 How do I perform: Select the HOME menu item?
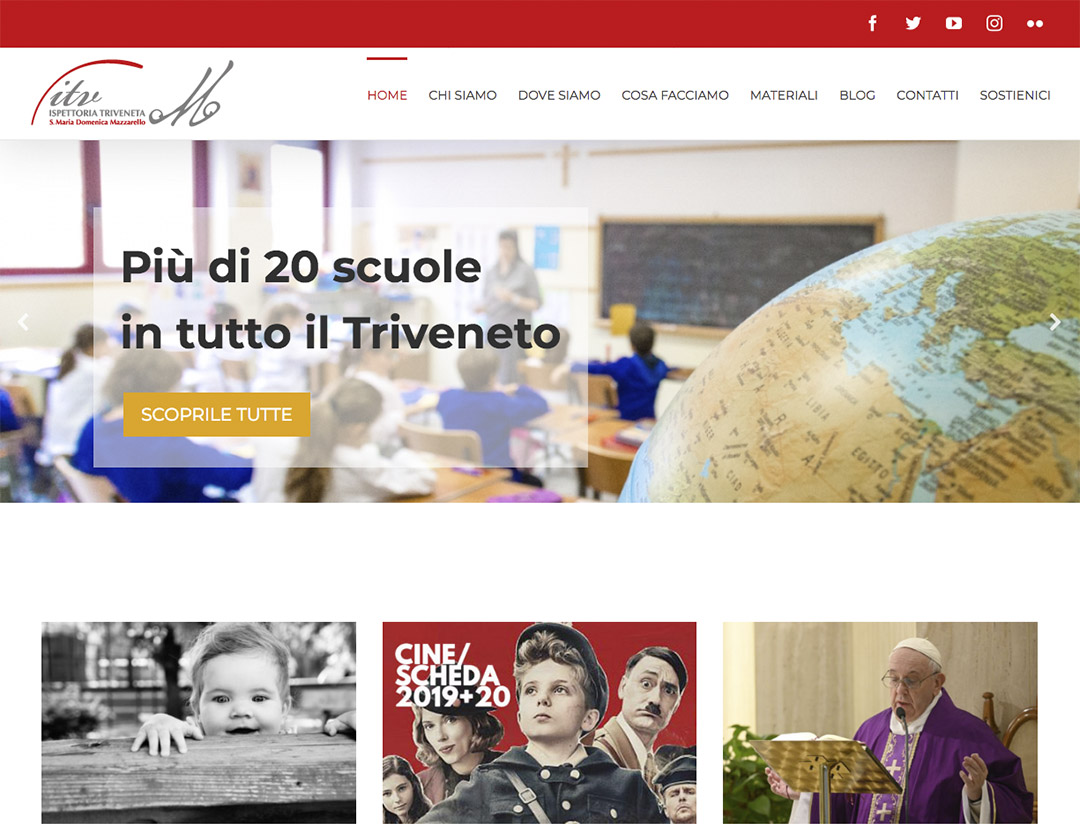(387, 95)
